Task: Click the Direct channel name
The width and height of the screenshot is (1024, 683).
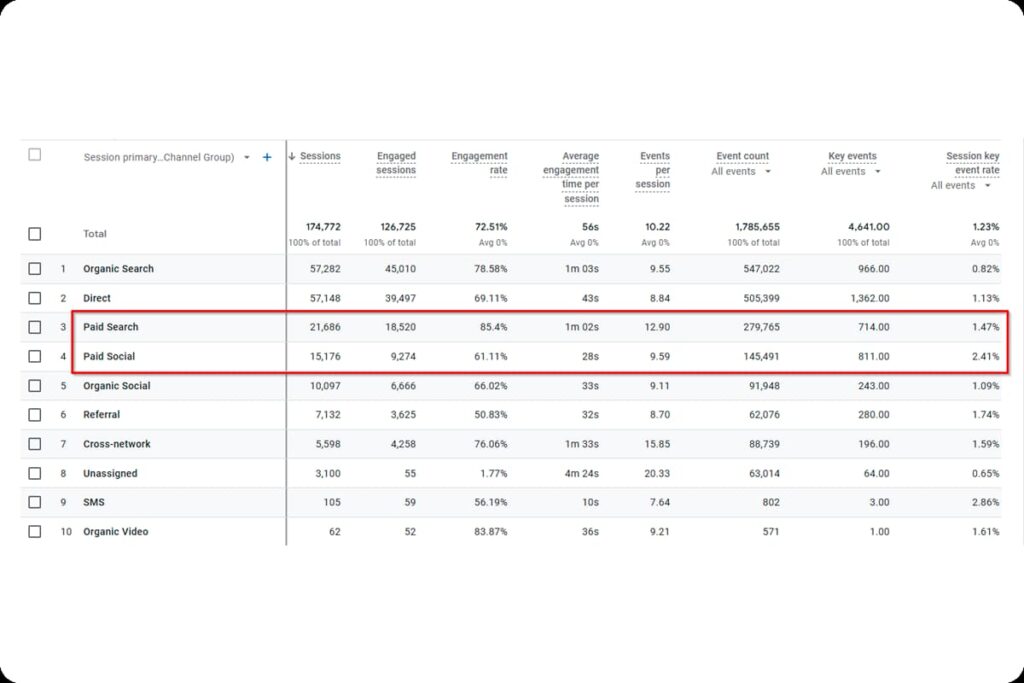Action: click(97, 298)
